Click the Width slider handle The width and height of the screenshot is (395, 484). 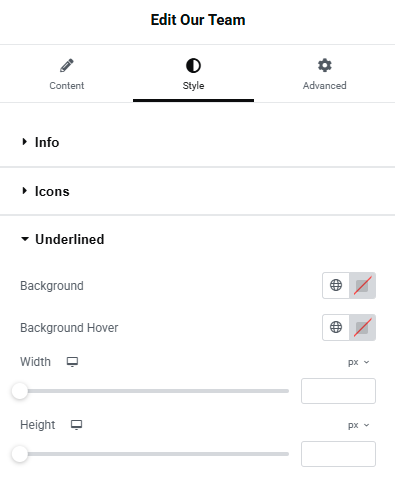tap(20, 391)
